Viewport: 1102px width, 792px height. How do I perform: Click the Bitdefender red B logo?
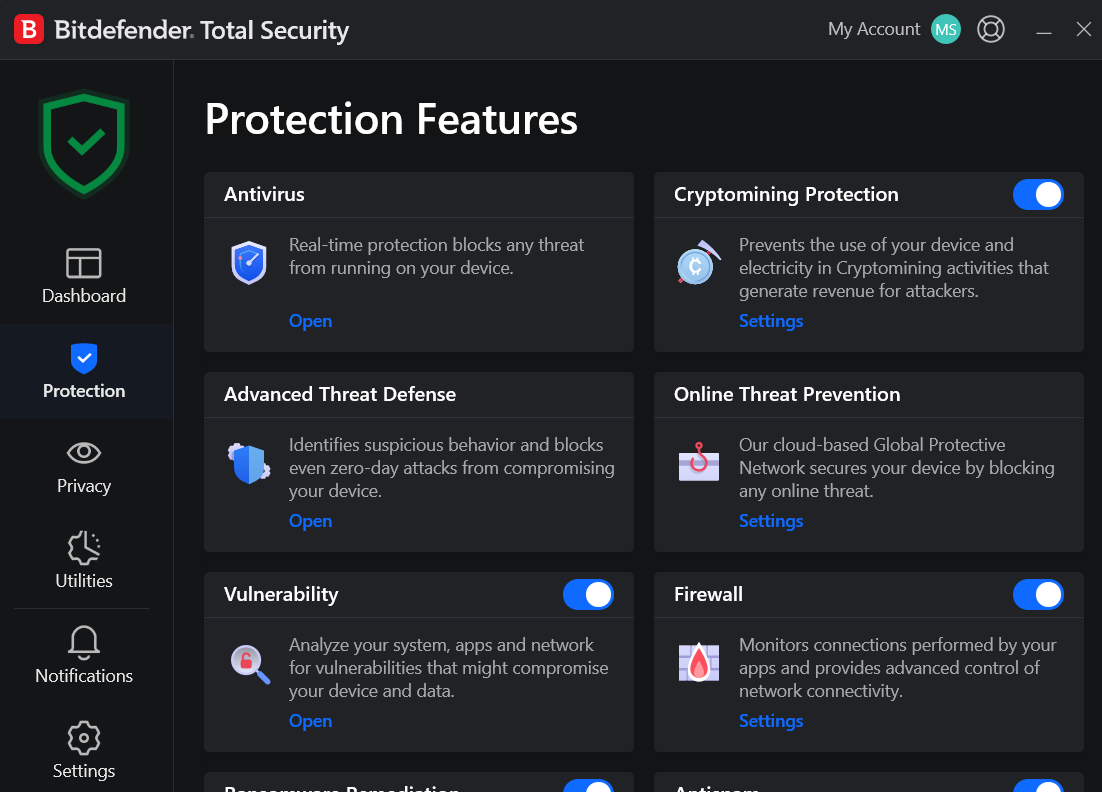click(29, 30)
